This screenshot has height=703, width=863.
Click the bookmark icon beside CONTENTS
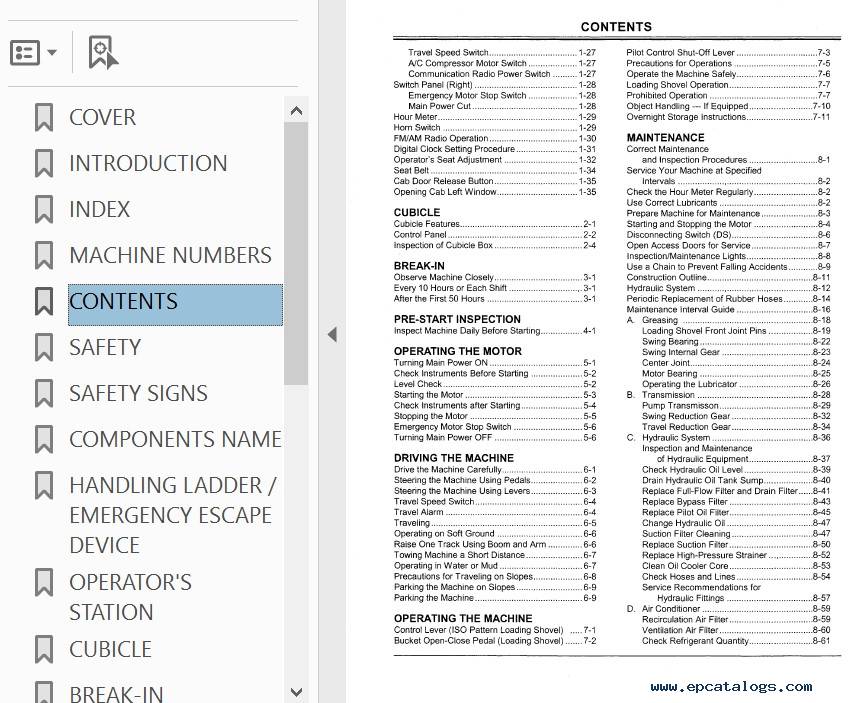pyautogui.click(x=44, y=301)
